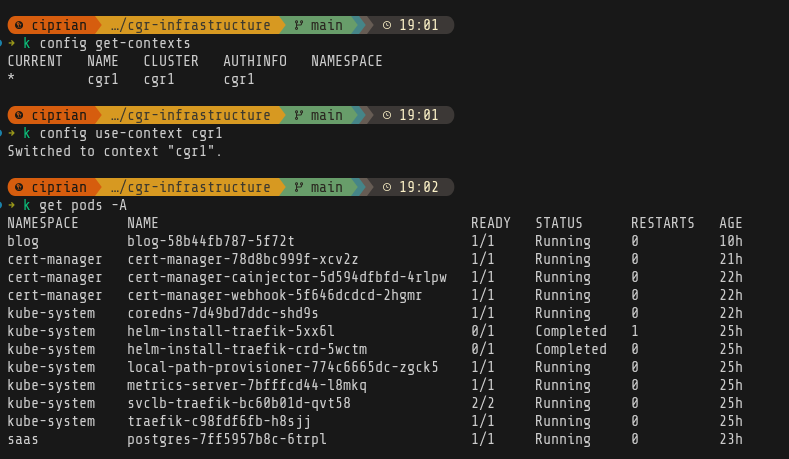Click the cgr1 value under AUTHINFO
Image resolution: width=789 pixels, height=459 pixels.
pyautogui.click(x=239, y=80)
